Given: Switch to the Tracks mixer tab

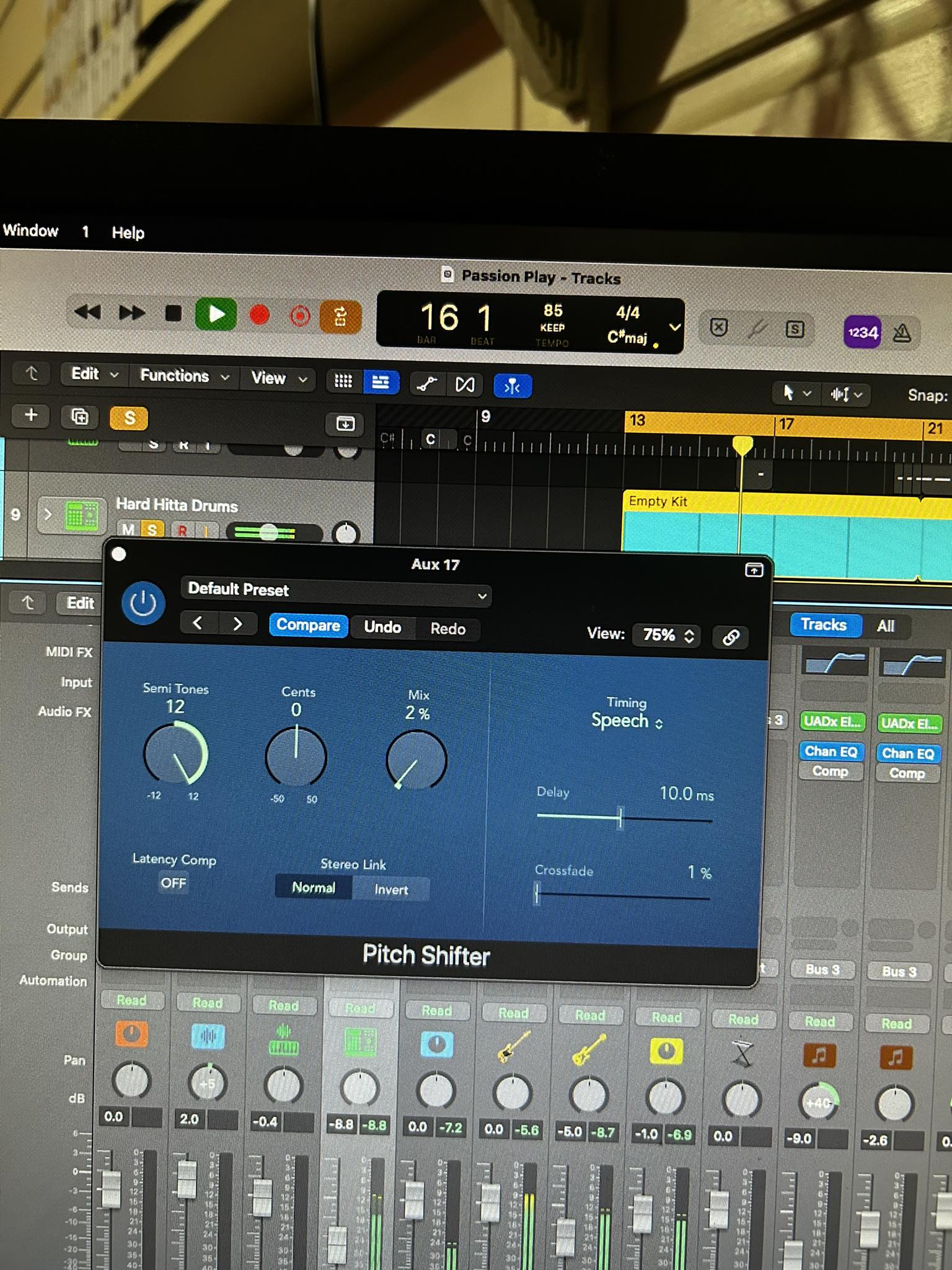Looking at the screenshot, I should point(824,624).
